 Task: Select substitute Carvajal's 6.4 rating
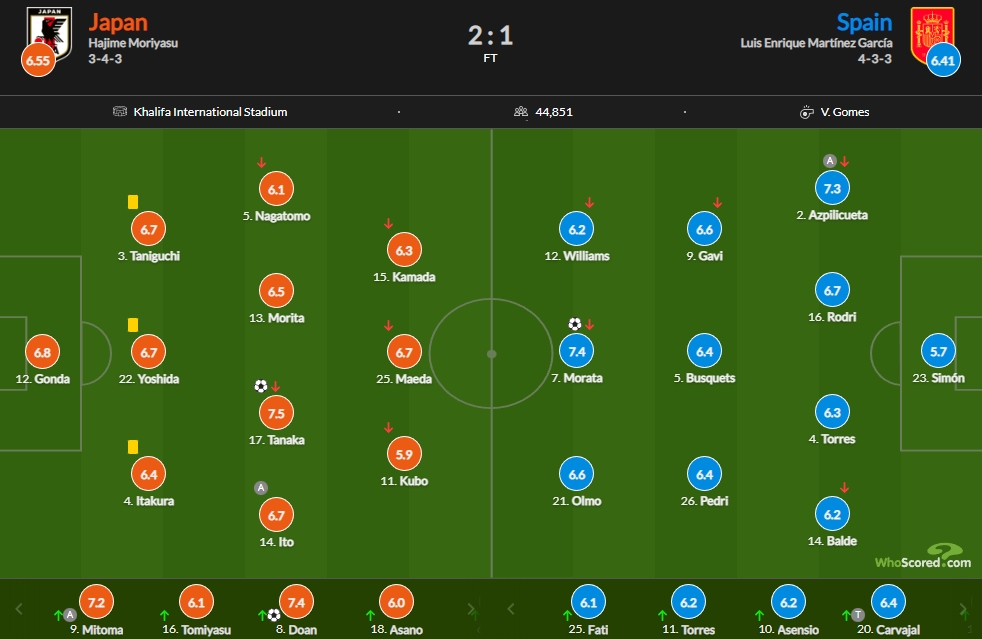click(x=888, y=602)
